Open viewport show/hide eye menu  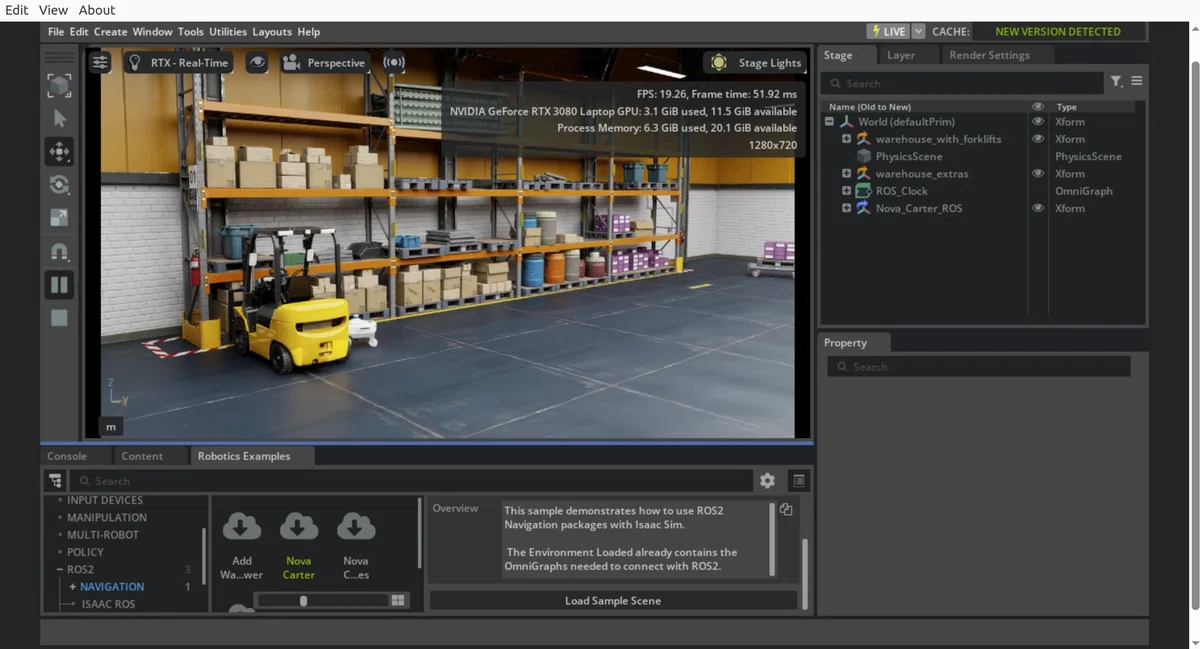coord(257,62)
